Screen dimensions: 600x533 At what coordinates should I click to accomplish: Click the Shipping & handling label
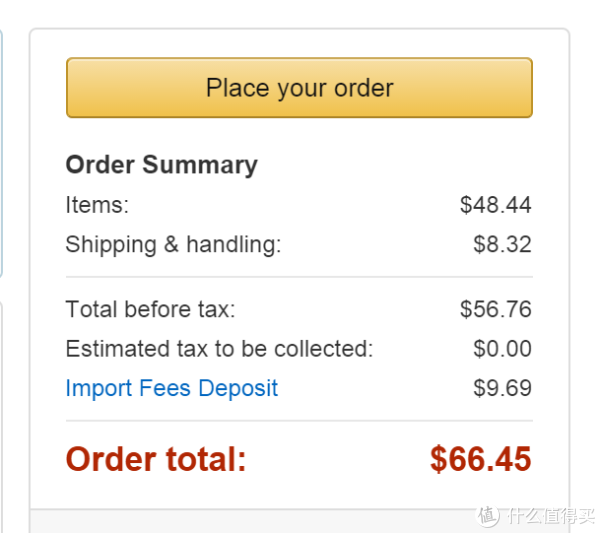[x=173, y=244]
